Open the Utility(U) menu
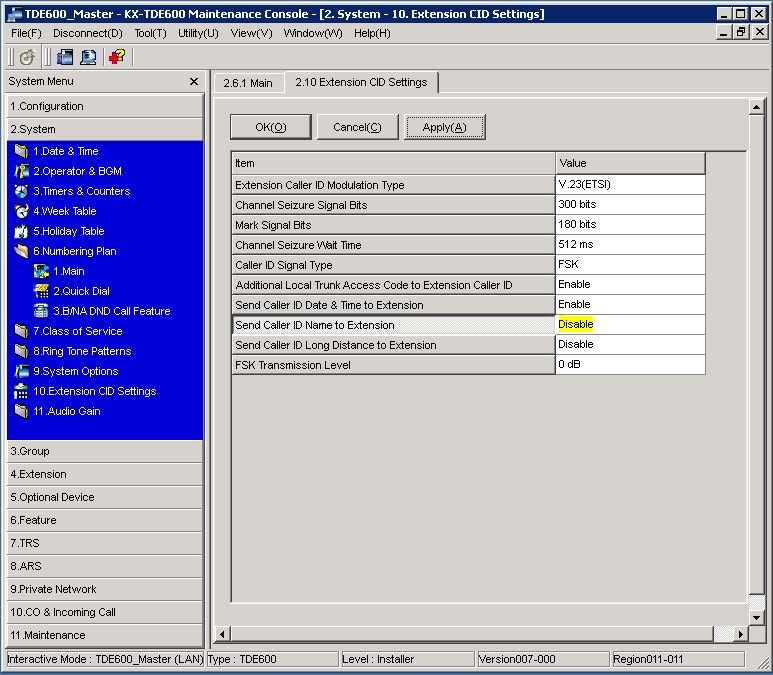Viewport: 773px width, 675px height. [198, 33]
